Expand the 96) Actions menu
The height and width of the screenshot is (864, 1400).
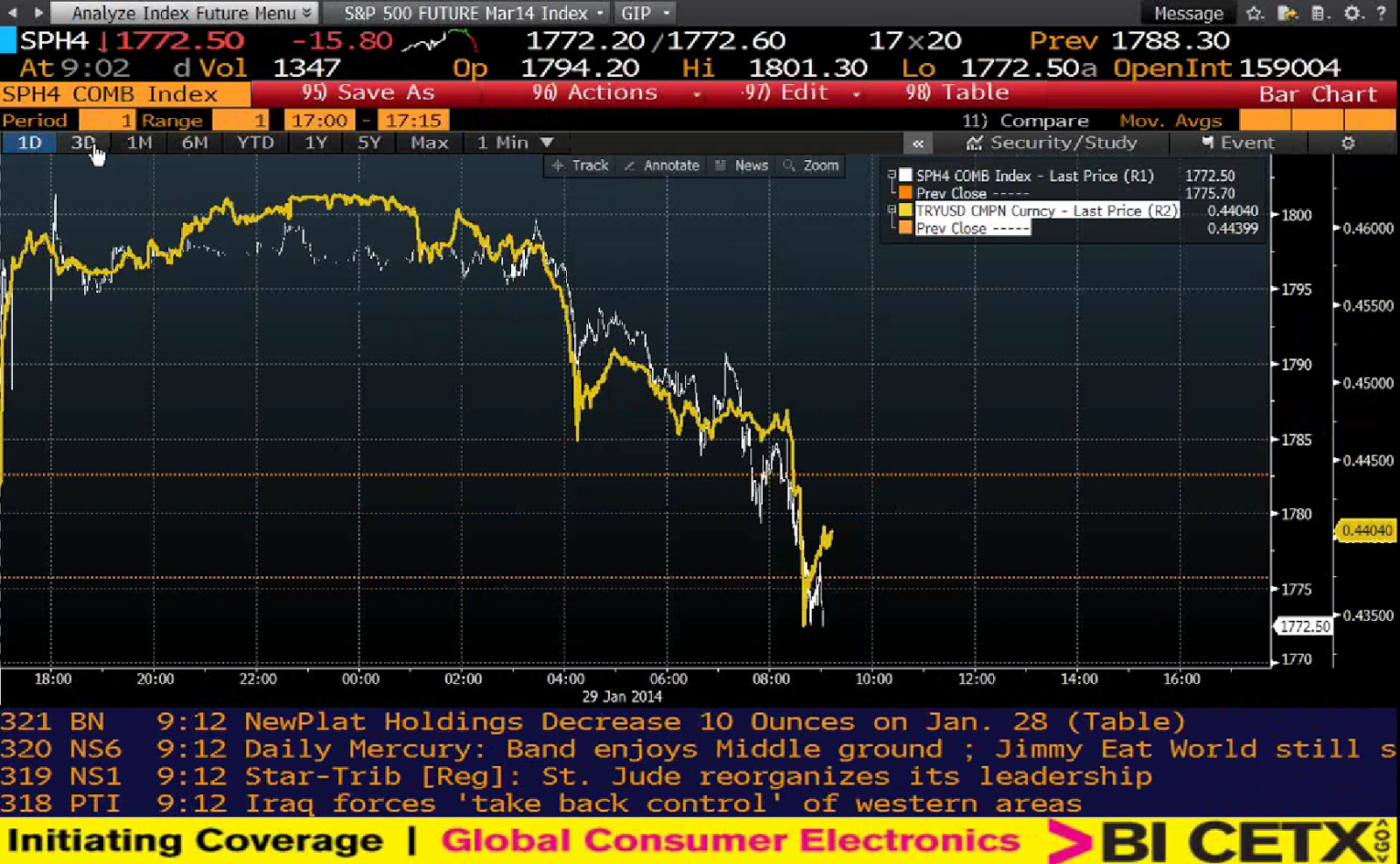(x=616, y=93)
